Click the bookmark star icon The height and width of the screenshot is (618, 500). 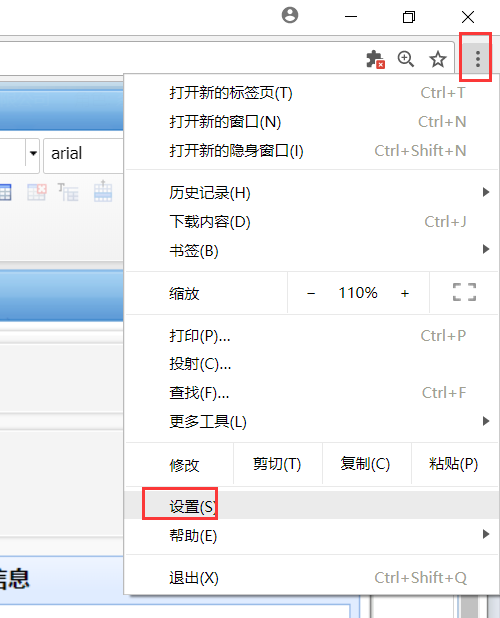coord(437,59)
